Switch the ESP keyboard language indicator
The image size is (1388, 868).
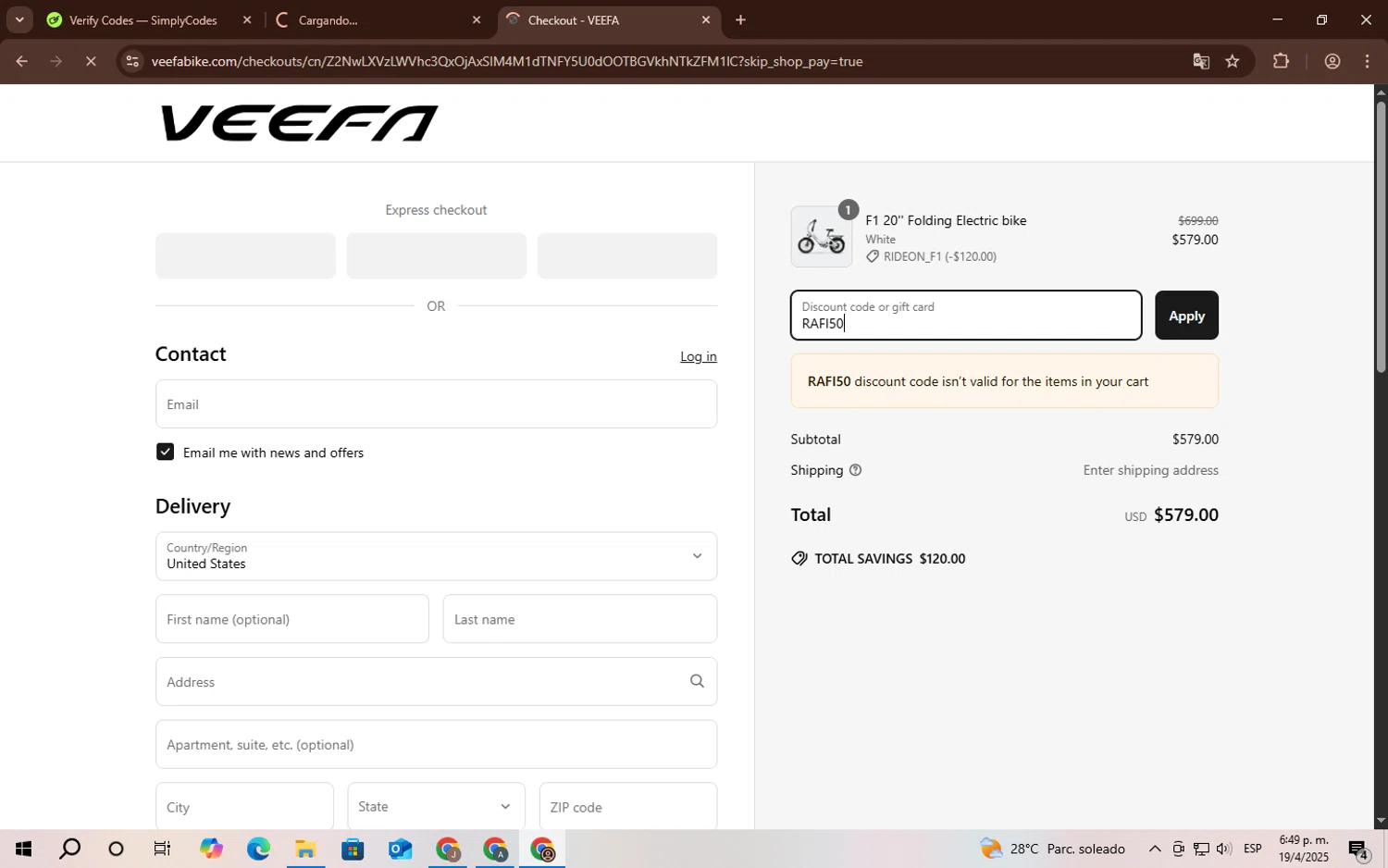pyautogui.click(x=1253, y=849)
